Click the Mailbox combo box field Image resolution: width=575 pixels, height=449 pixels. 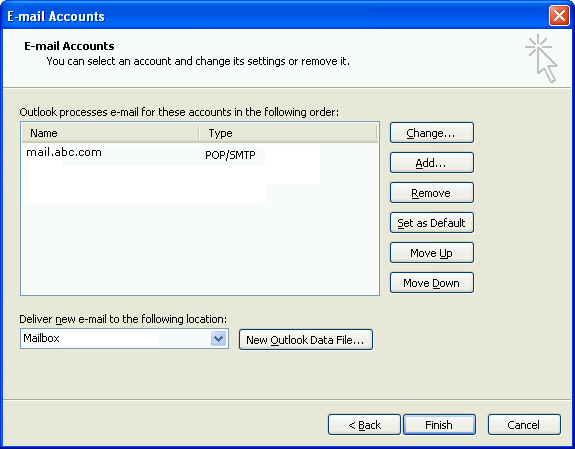[x=124, y=339]
